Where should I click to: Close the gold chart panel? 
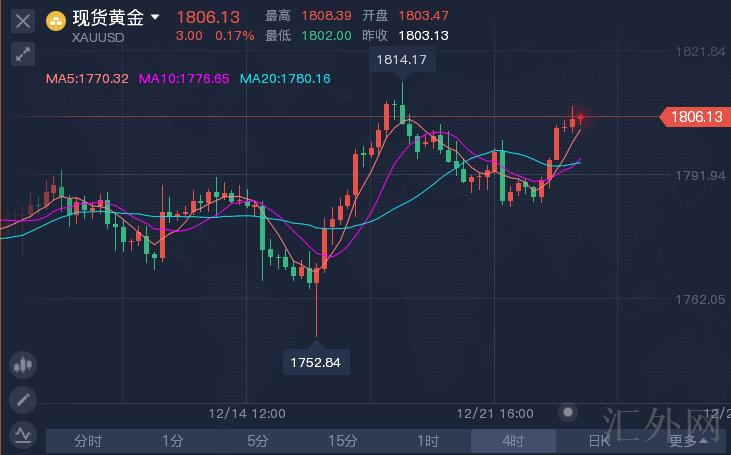(x=23, y=21)
